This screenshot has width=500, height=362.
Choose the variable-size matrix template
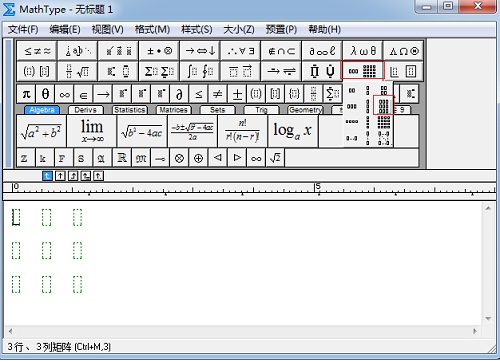pos(384,138)
